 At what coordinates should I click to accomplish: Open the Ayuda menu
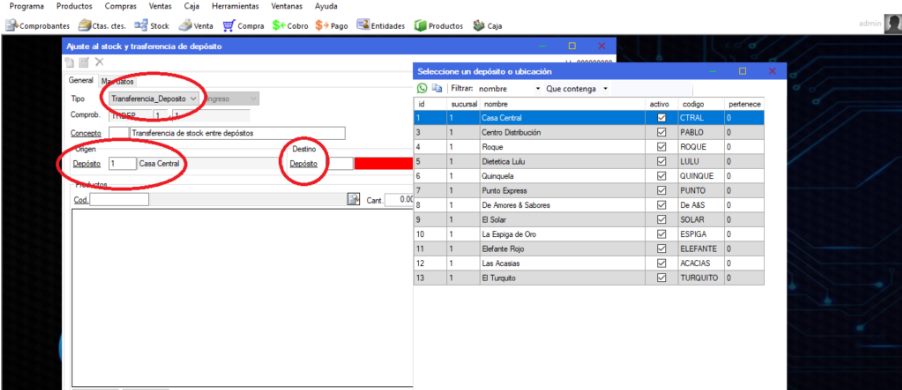[x=326, y=6]
